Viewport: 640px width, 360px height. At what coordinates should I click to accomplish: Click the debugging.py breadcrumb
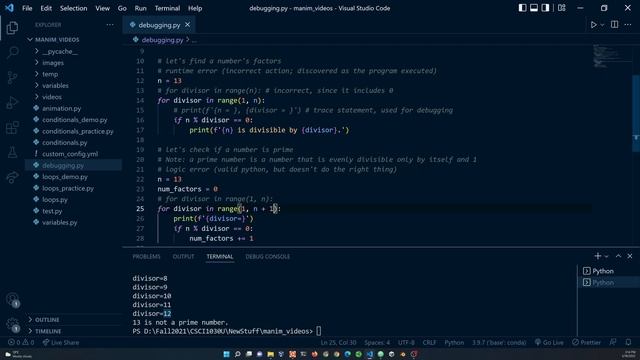point(162,40)
